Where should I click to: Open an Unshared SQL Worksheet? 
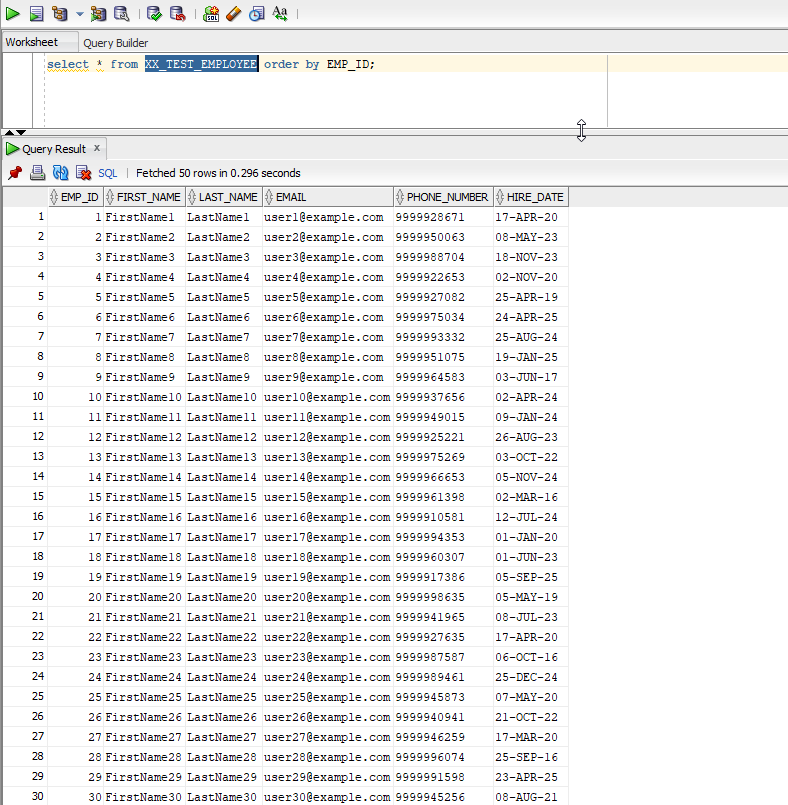(x=211, y=14)
